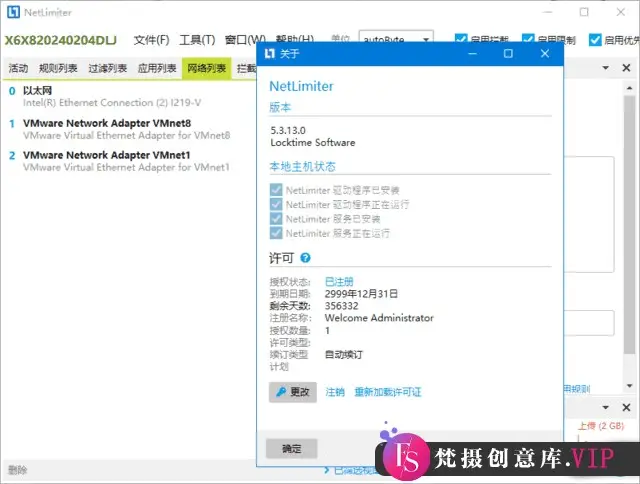Click the vertical scrollbar thumb in right panel
The width and height of the screenshot is (640, 484).
tap(629, 225)
